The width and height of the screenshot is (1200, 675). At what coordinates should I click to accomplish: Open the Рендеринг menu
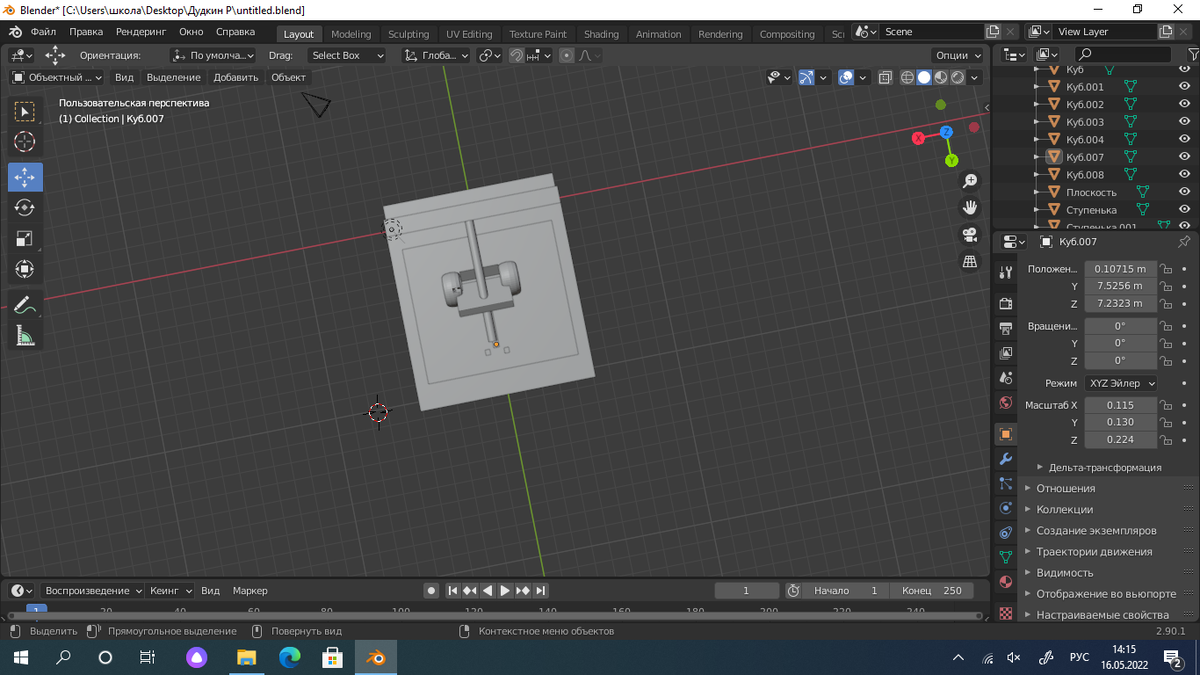(x=140, y=32)
